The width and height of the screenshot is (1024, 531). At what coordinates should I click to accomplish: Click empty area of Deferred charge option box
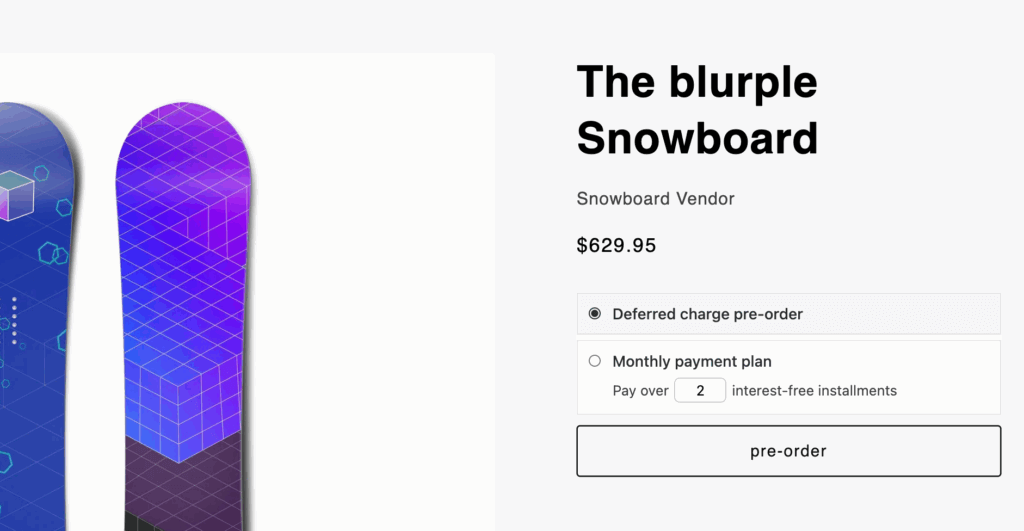coord(900,314)
